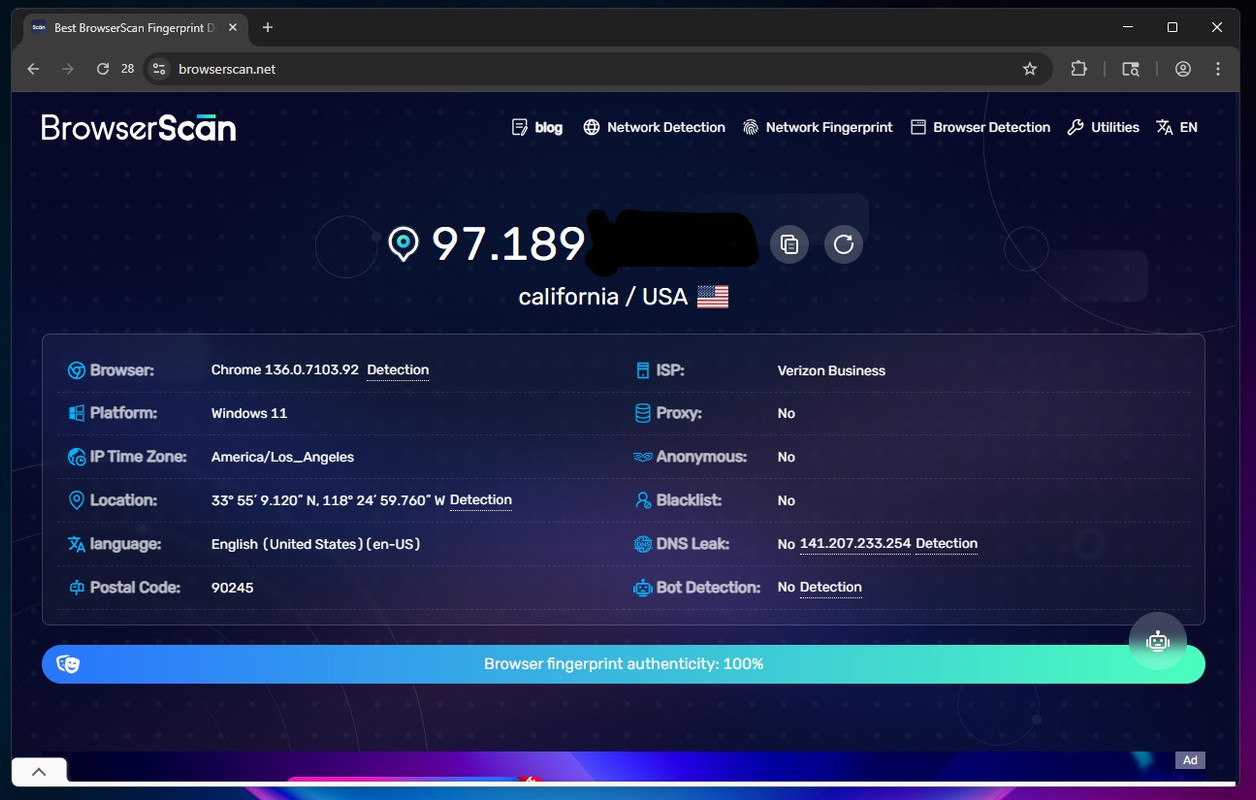1256x800 pixels.
Task: Click the language translate icon in the table
Action: [76, 544]
